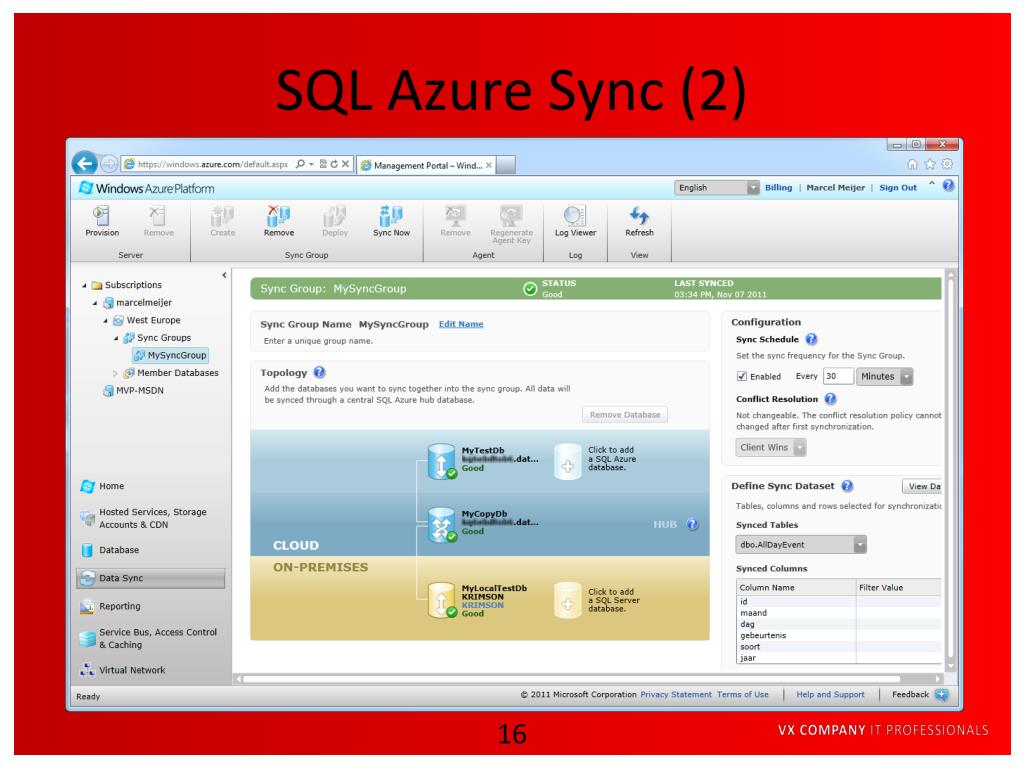Click the Feedback icon in footer
The image size is (1024, 768).
[942, 695]
